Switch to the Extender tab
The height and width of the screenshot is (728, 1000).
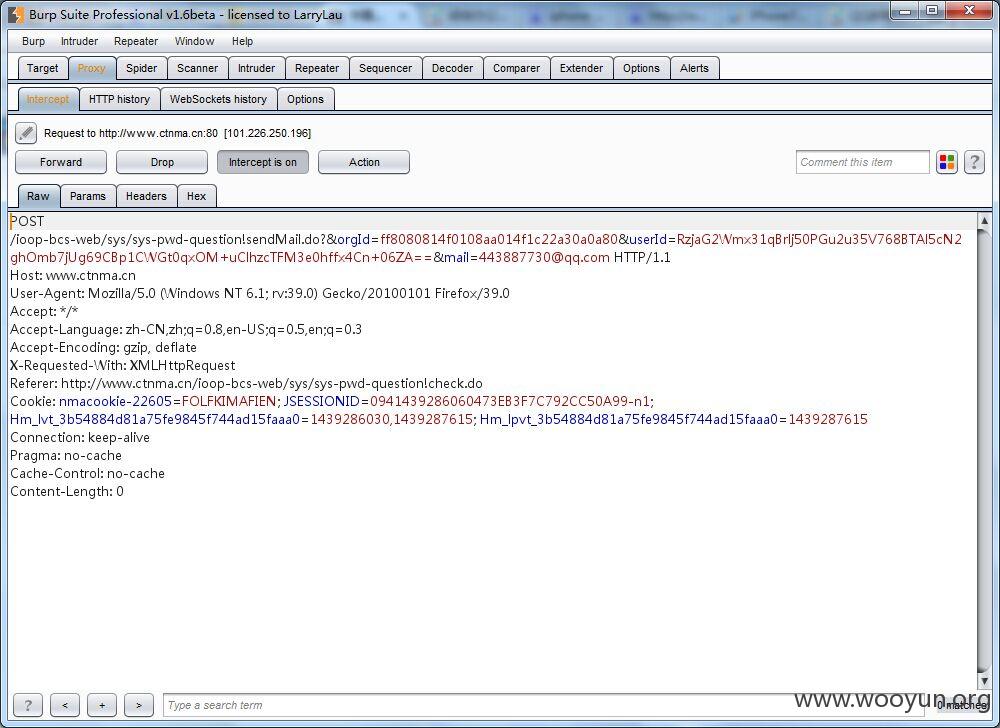(x=581, y=68)
